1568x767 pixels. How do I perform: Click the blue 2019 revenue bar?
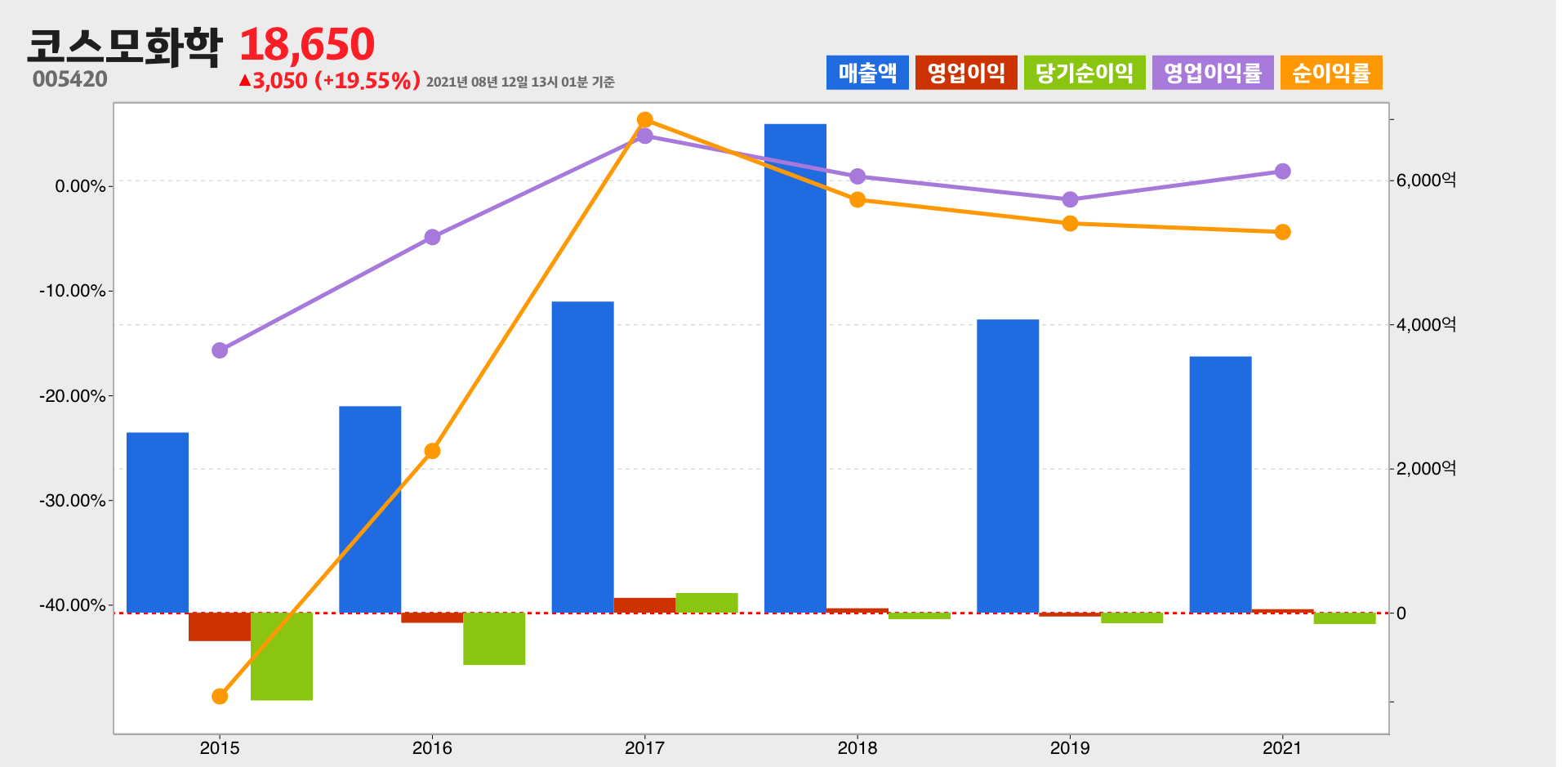click(x=1008, y=466)
